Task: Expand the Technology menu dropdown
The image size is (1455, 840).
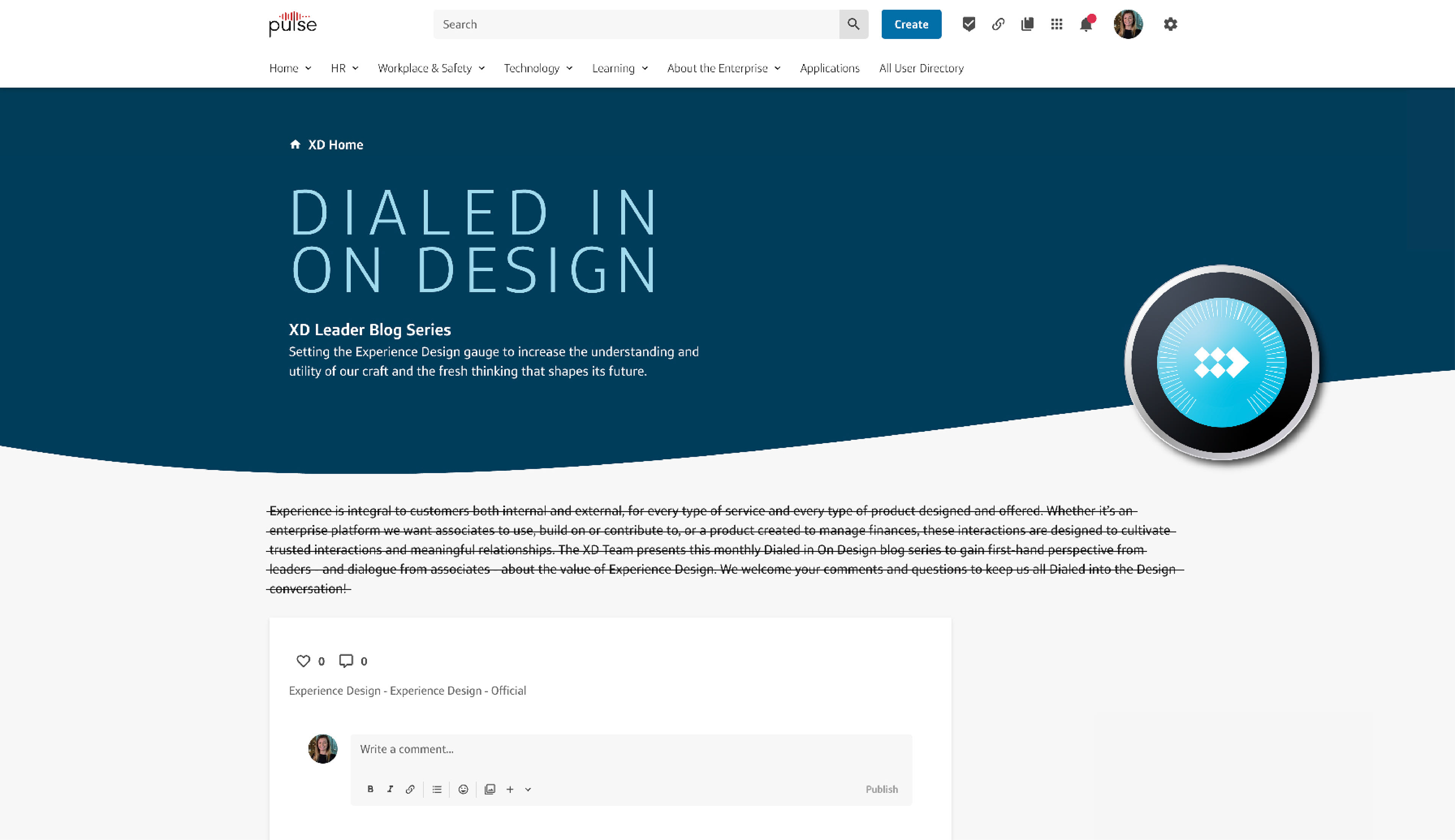Action: point(538,68)
